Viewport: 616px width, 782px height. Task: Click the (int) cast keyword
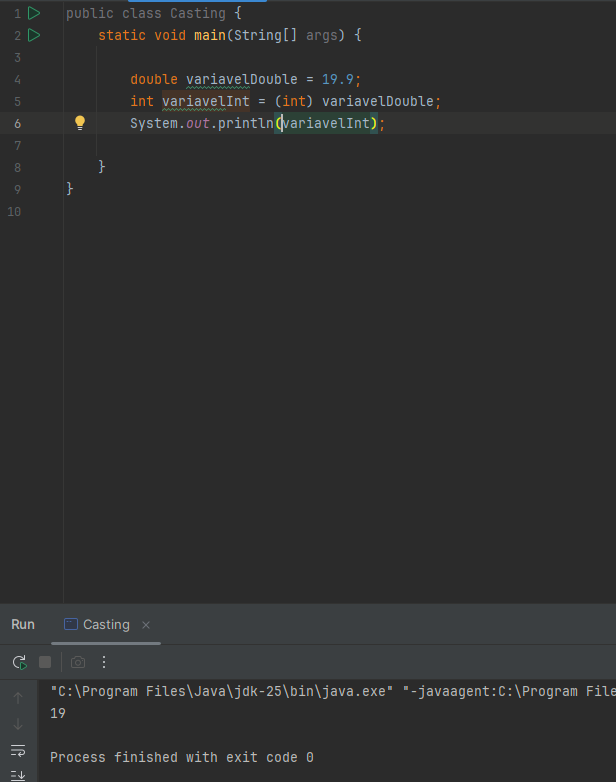[x=294, y=101]
